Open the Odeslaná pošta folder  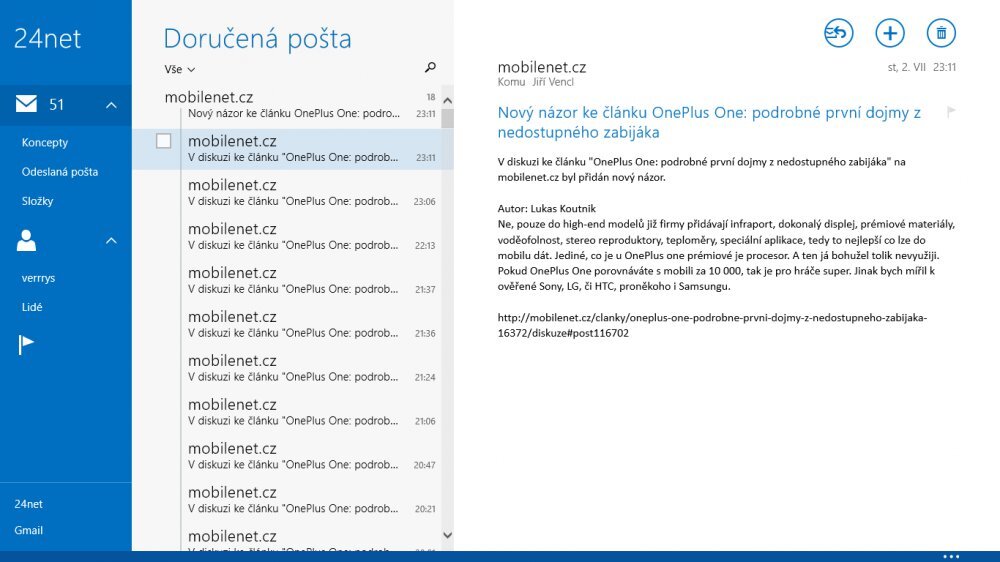coord(60,172)
